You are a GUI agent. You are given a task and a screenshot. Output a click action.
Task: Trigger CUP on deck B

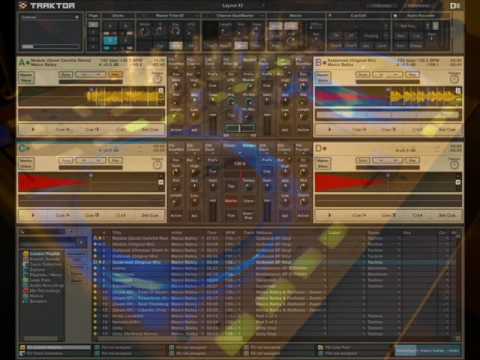(x=417, y=129)
